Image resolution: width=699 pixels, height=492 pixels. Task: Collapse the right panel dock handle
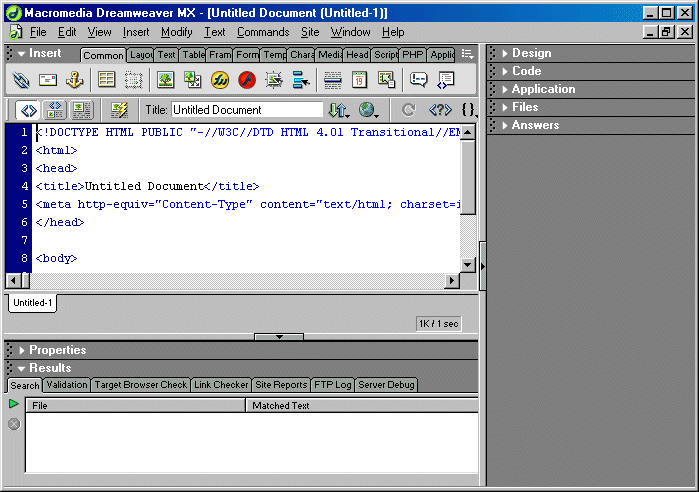(483, 266)
